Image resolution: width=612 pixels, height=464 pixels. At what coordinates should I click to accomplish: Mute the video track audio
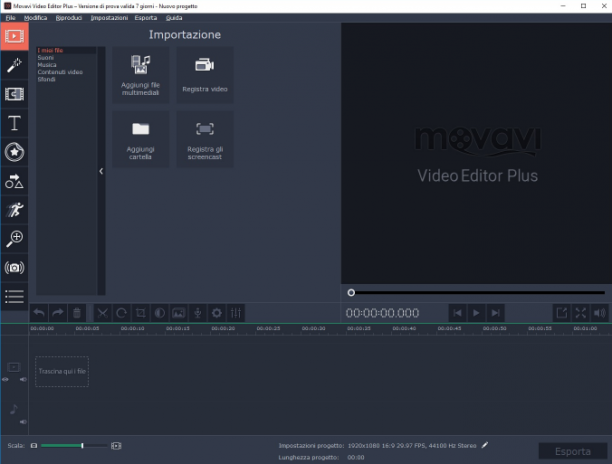coord(23,379)
